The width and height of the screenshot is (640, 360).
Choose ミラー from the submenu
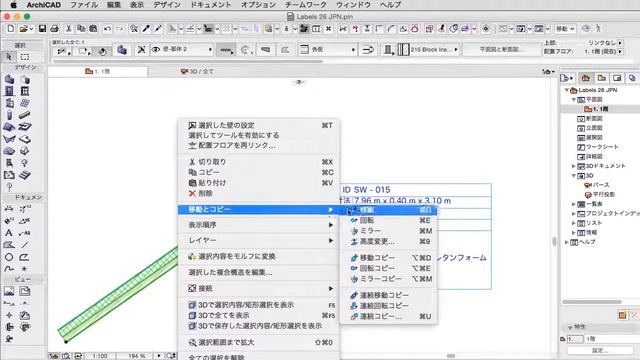tap(388, 231)
